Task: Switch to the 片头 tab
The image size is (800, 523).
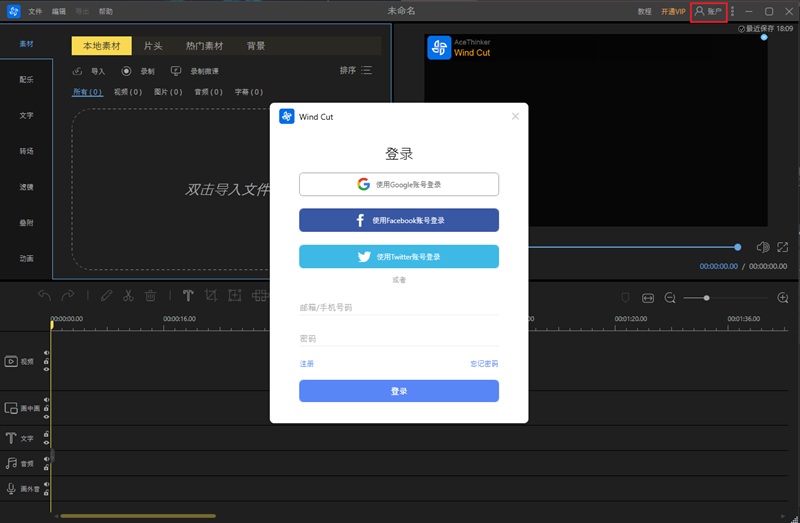Action: point(153,46)
